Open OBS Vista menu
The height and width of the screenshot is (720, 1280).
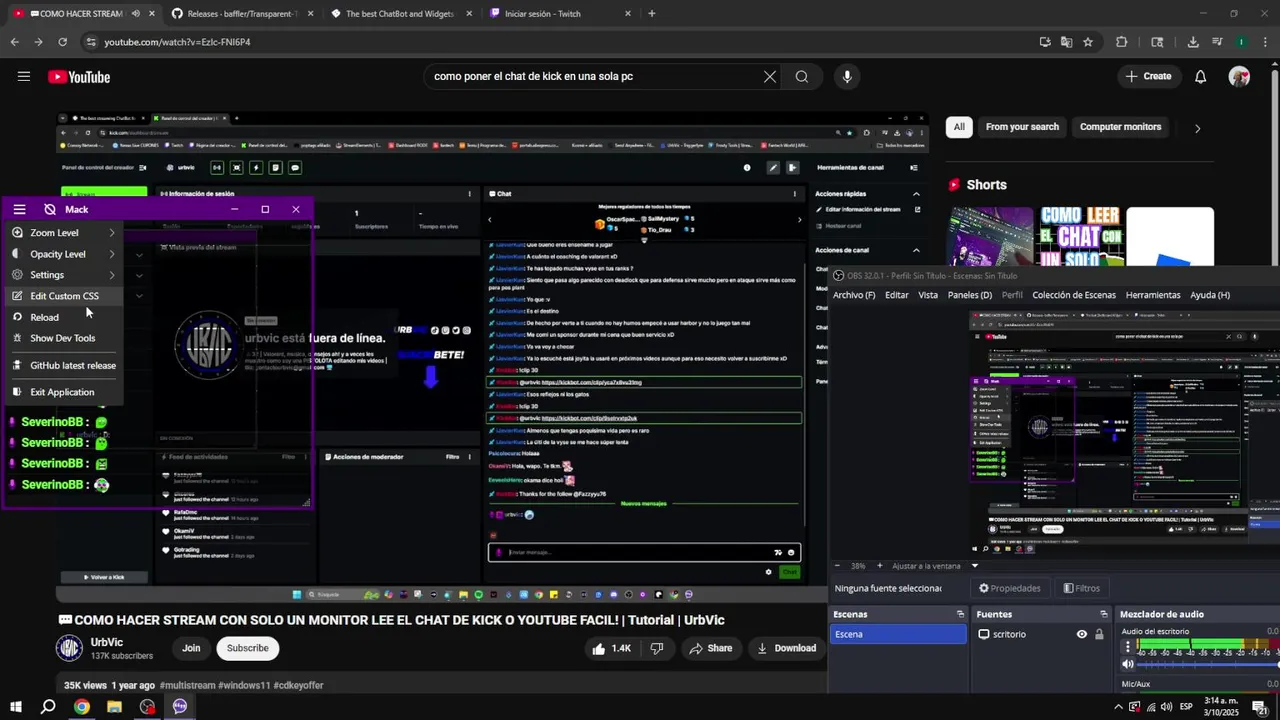click(928, 295)
